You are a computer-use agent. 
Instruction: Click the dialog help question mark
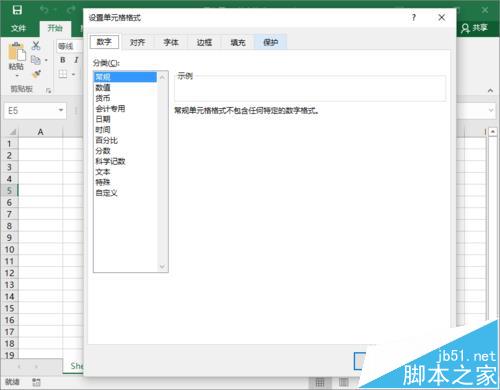414,17
